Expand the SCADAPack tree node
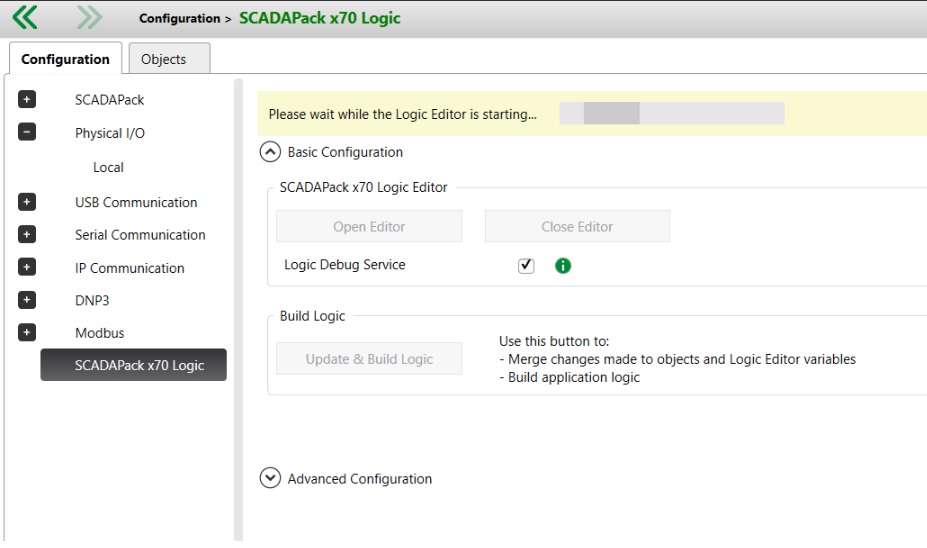 pyautogui.click(x=27, y=99)
